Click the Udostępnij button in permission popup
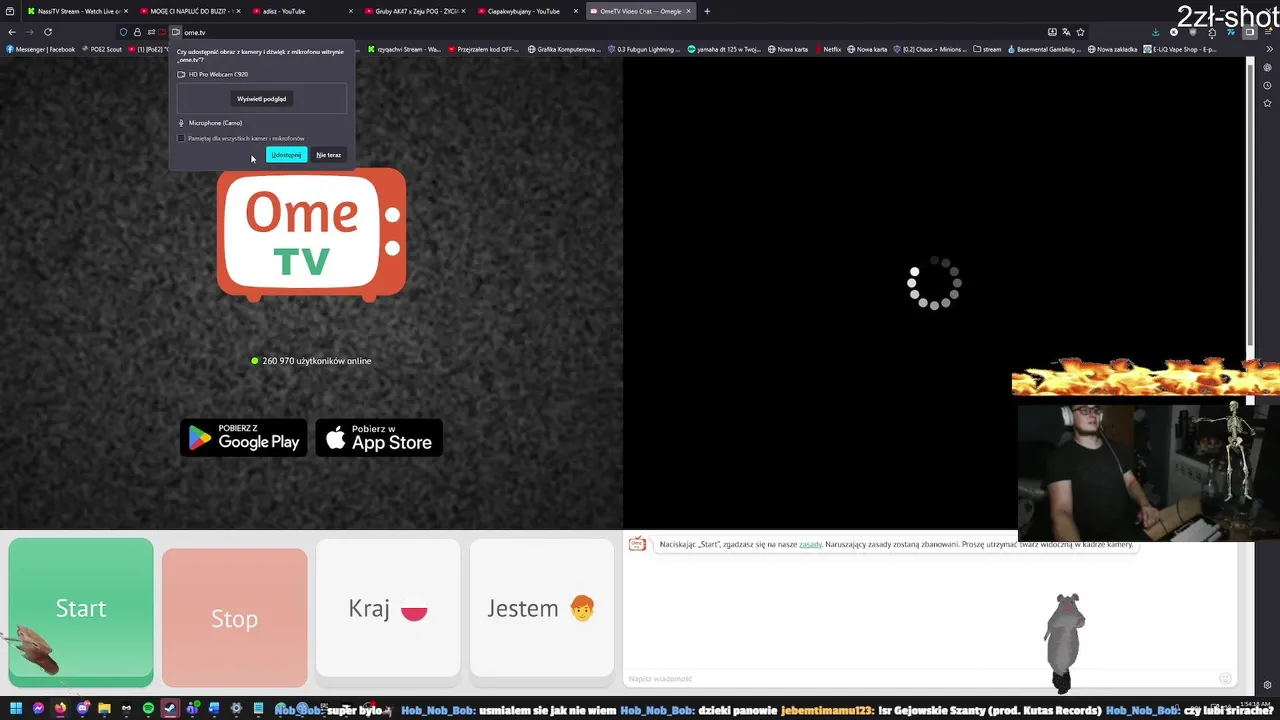The width and height of the screenshot is (1280, 720). [x=286, y=155]
